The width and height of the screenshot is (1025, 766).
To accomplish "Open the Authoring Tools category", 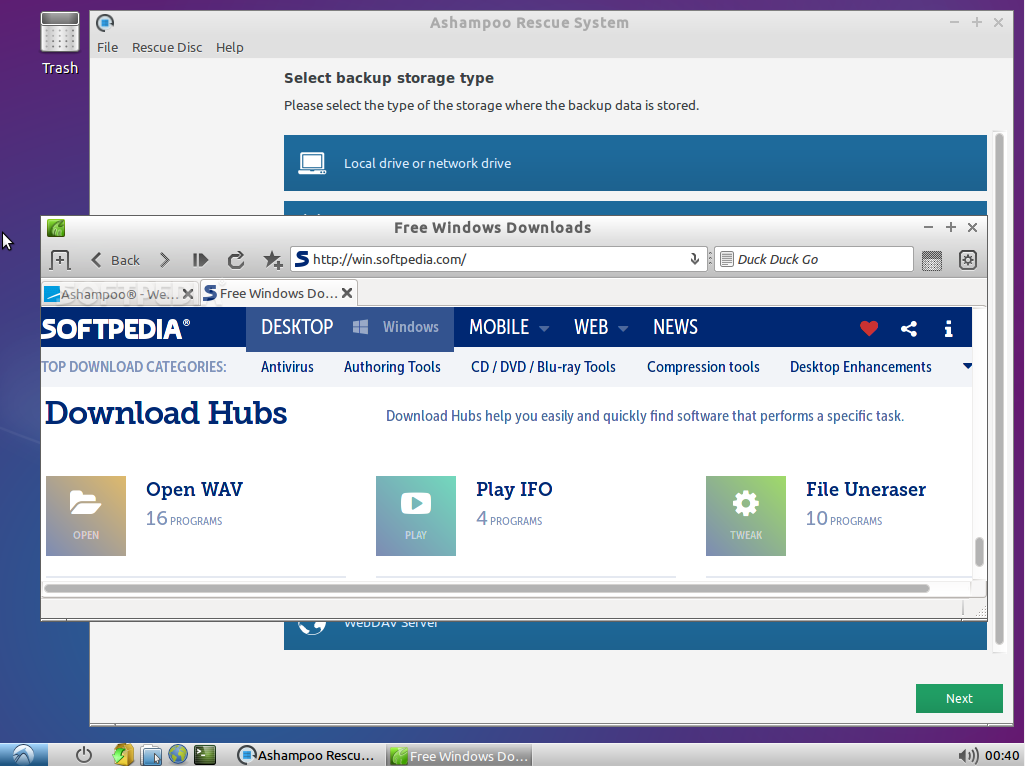I will 392,367.
